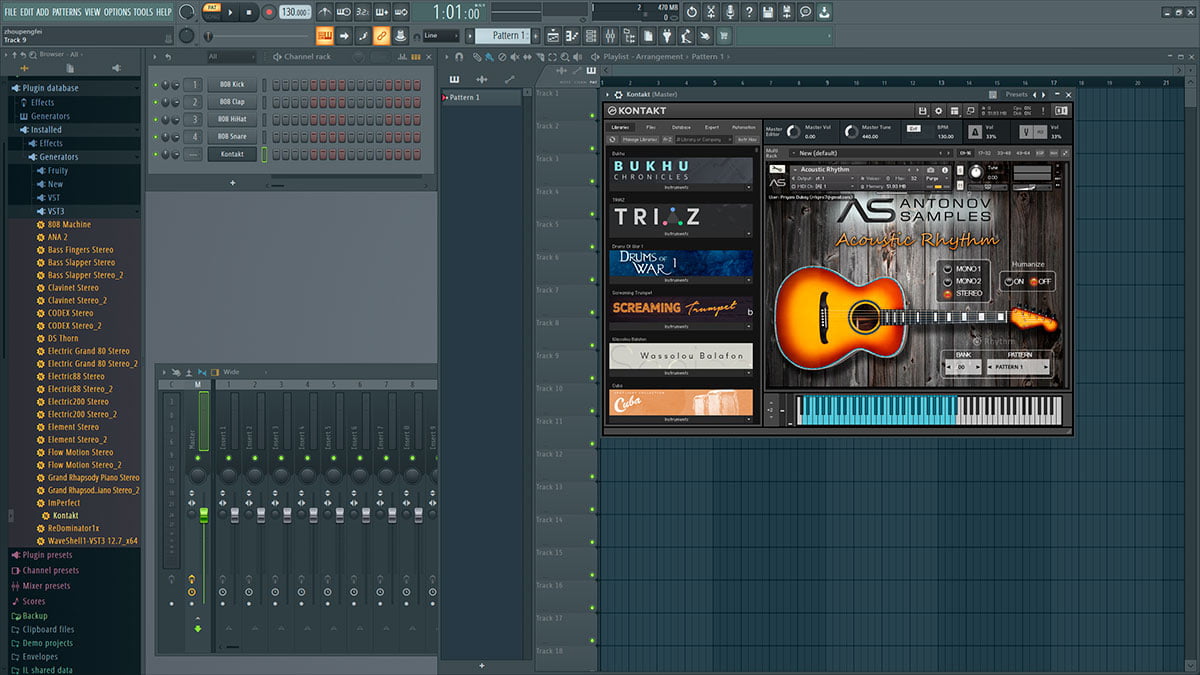
Task: Collapse the Generators folder in browser
Action: coord(59,157)
